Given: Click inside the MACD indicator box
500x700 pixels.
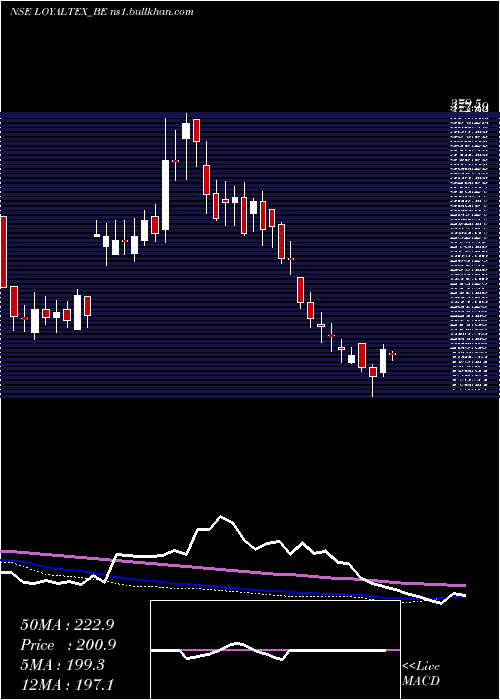Looking at the screenshot, I should pyautogui.click(x=275, y=650).
